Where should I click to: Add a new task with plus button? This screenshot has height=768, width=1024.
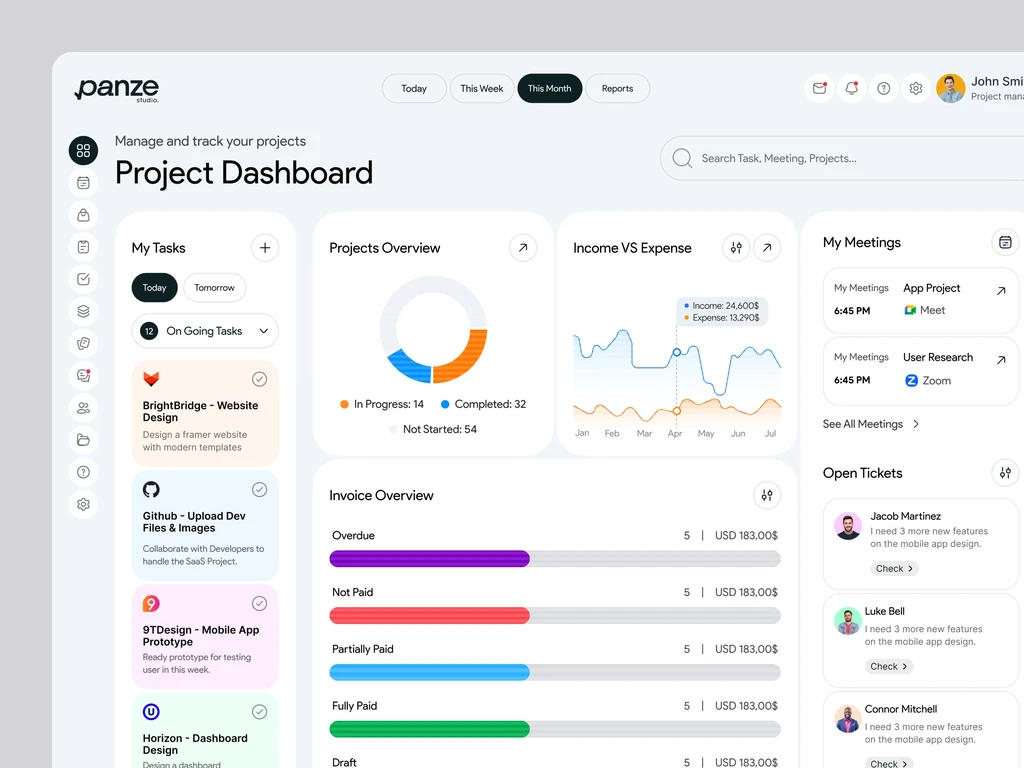pos(265,248)
